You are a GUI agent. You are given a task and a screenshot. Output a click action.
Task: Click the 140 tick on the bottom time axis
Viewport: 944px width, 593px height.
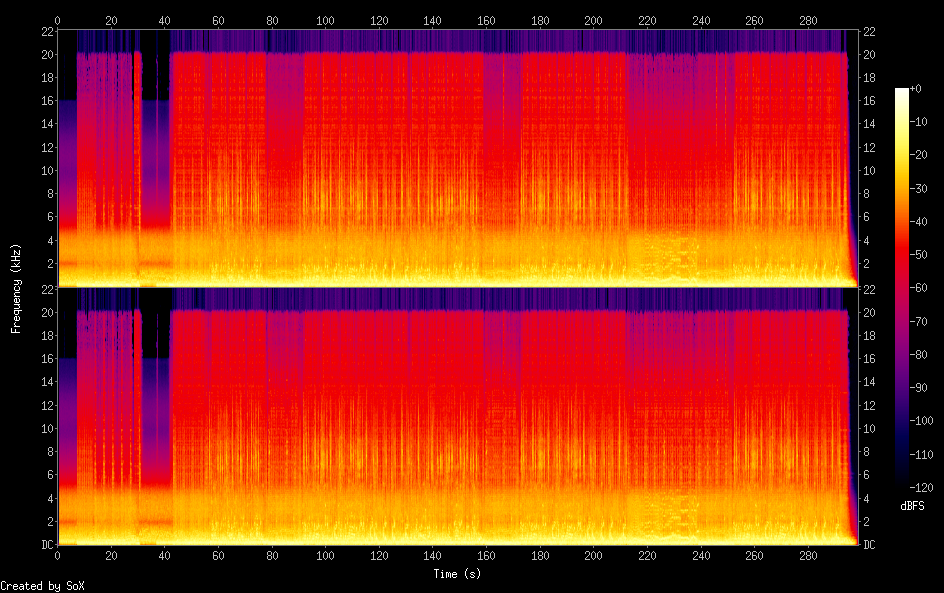pos(432,556)
